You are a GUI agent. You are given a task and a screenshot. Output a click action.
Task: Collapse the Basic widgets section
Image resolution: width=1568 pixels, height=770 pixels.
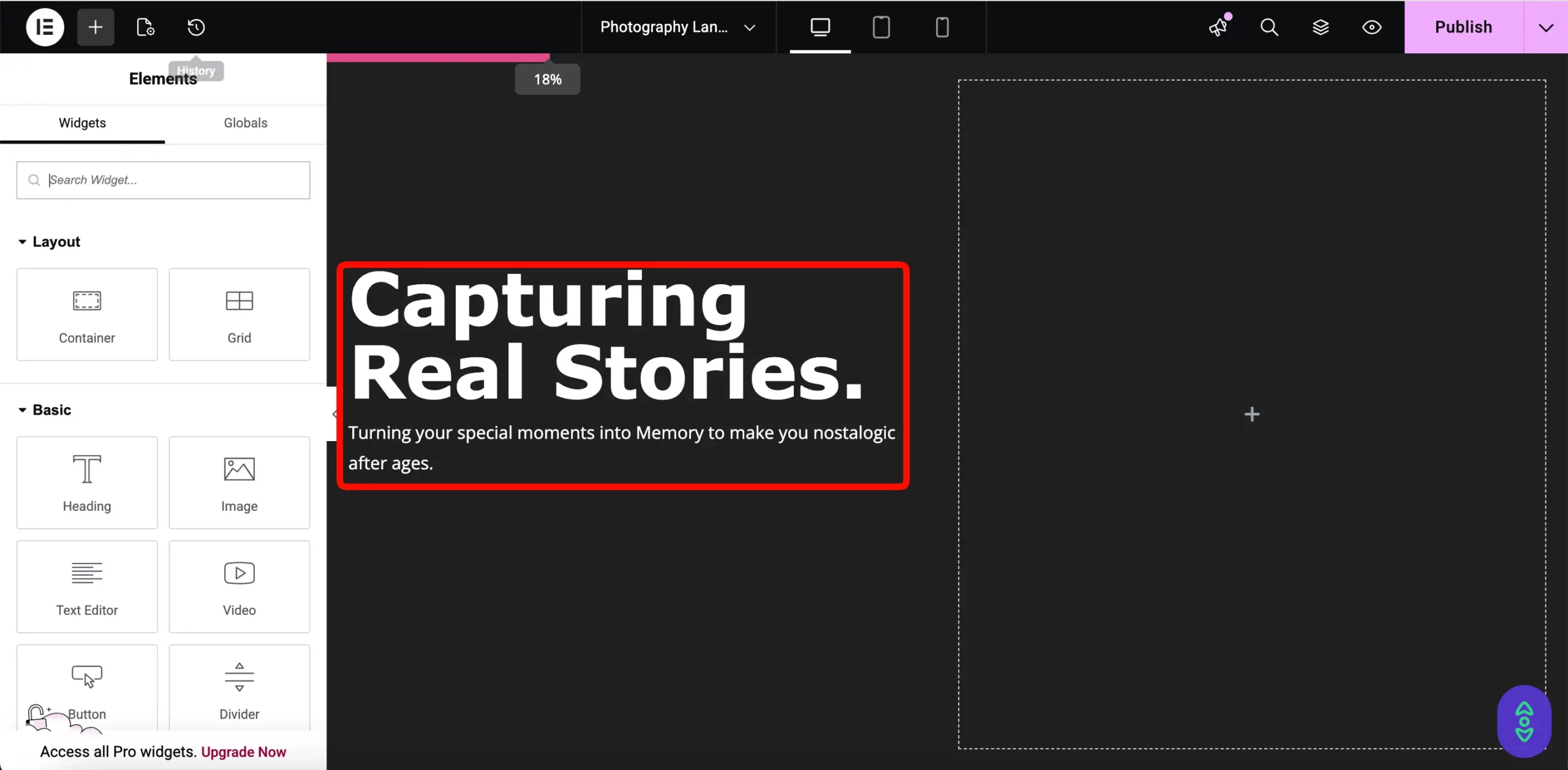(22, 409)
